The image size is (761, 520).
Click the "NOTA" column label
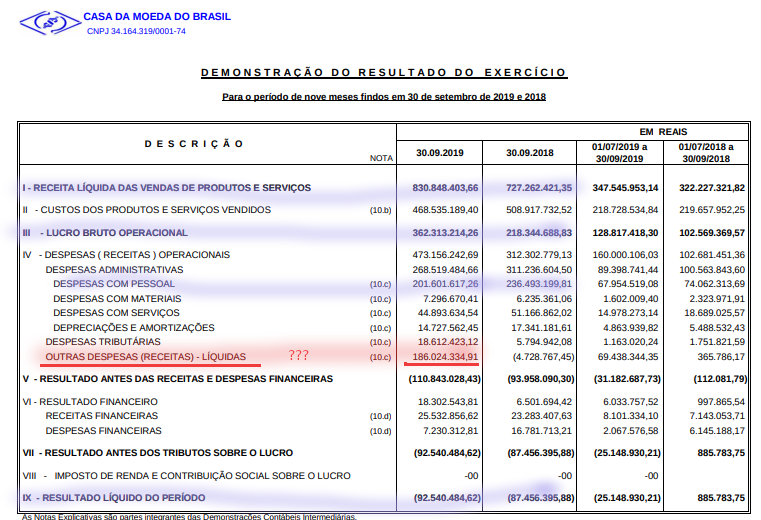(x=380, y=158)
